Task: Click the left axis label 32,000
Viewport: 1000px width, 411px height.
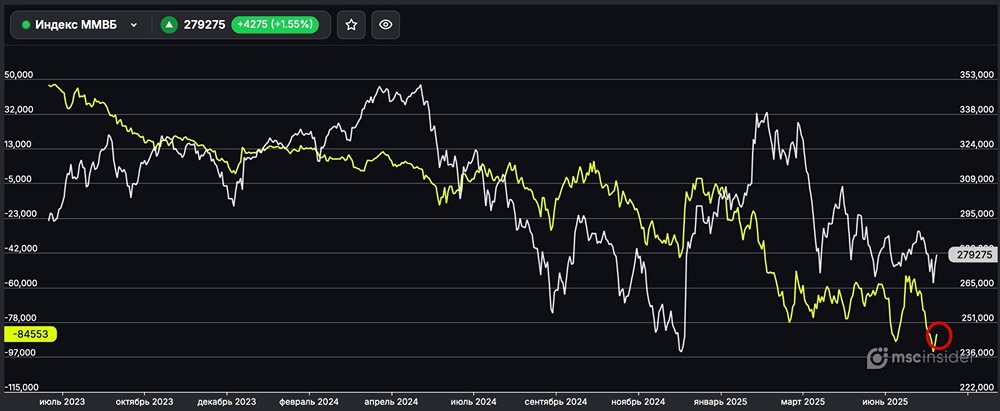Action: point(18,110)
